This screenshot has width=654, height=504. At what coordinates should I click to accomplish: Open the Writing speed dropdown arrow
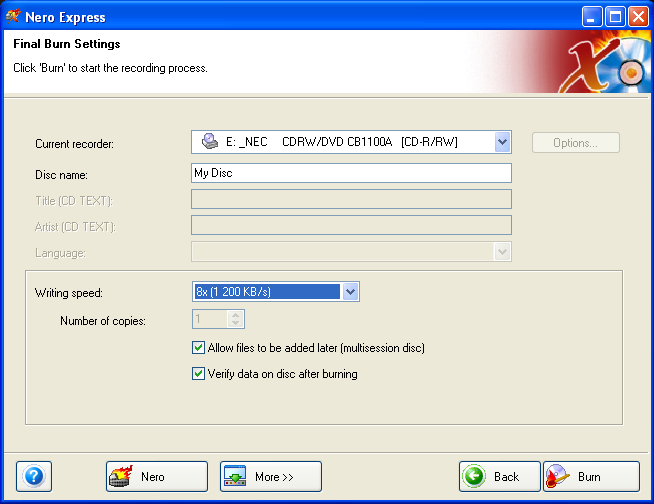coord(350,292)
